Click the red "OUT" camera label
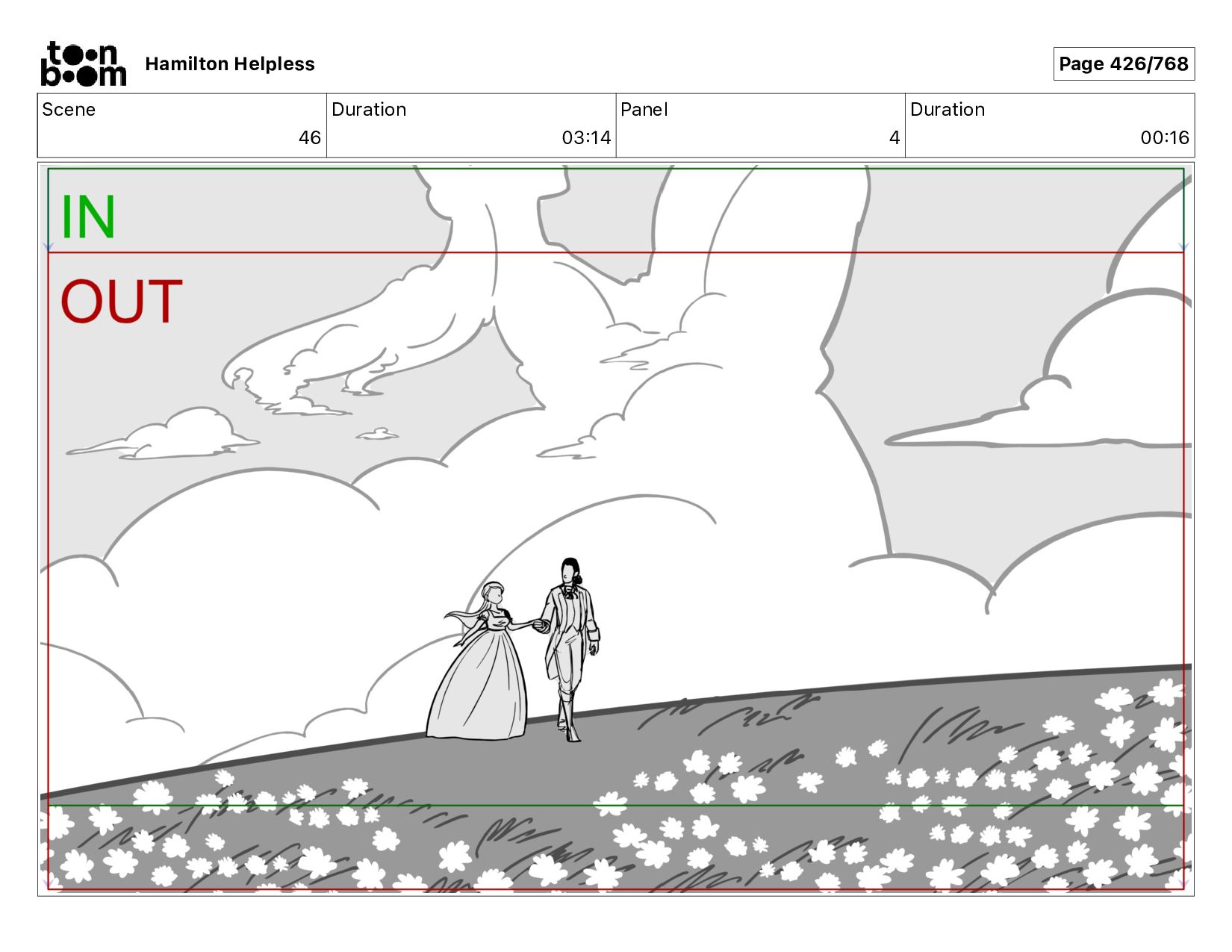This screenshot has width=1232, height=952. pyautogui.click(x=122, y=302)
